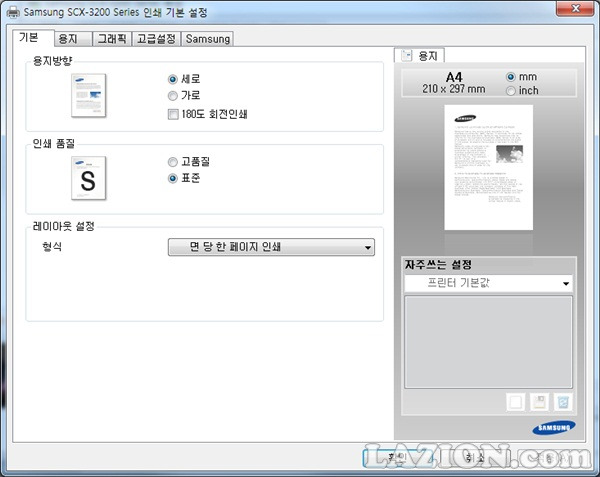
Task: Click the 형식 label
Action: 52,247
